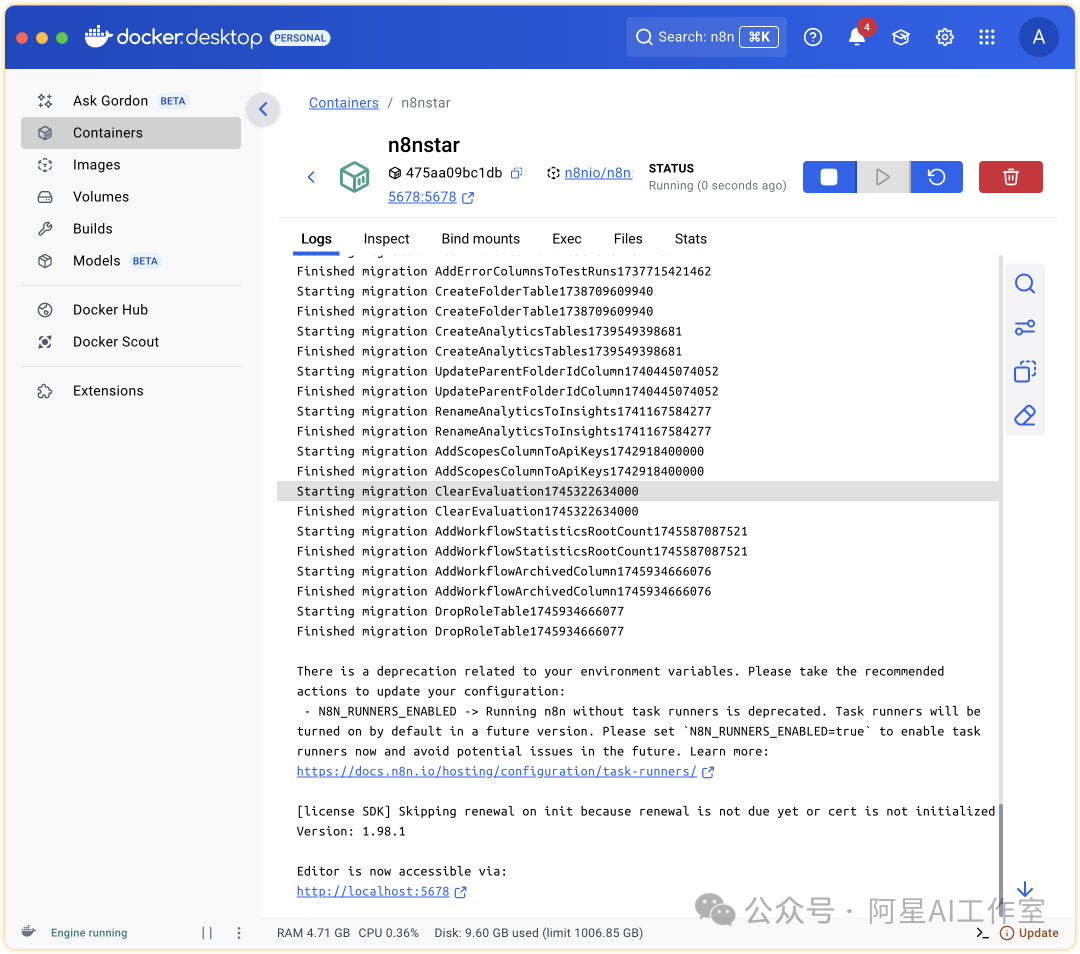
Task: Switch to the Logs tab
Action: point(316,239)
